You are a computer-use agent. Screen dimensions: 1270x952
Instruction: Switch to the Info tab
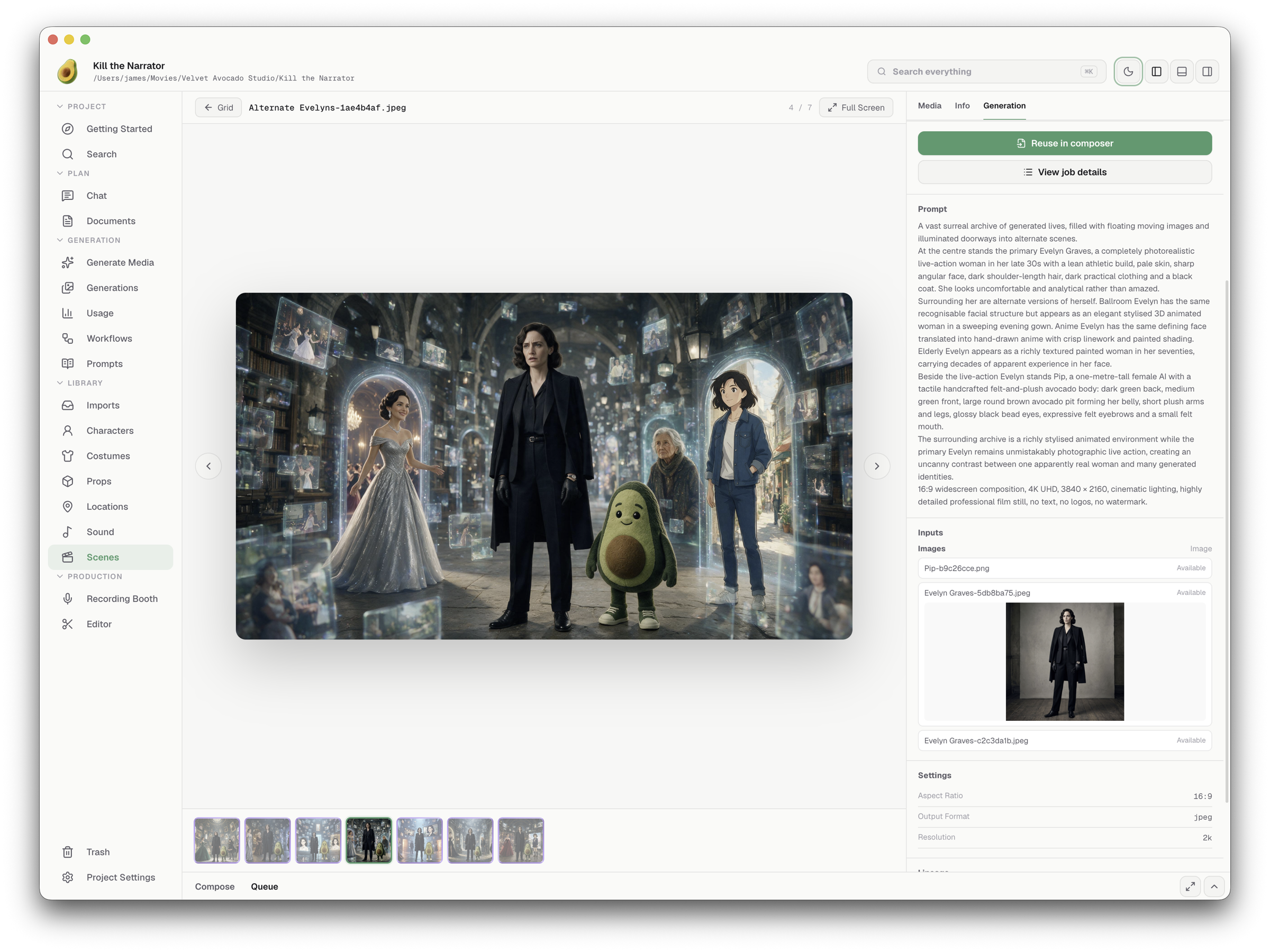click(962, 106)
